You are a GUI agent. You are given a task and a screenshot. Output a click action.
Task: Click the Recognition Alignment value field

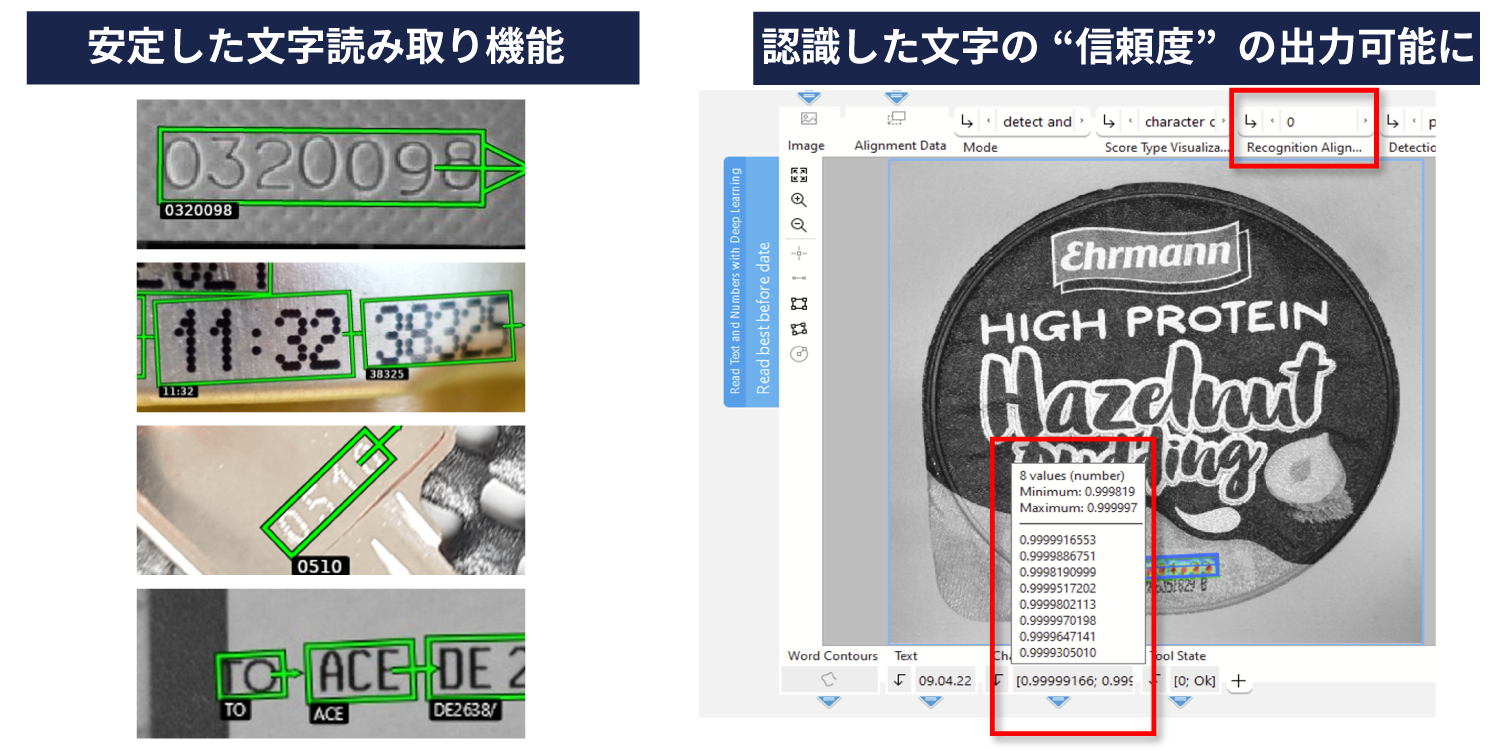click(x=1320, y=122)
